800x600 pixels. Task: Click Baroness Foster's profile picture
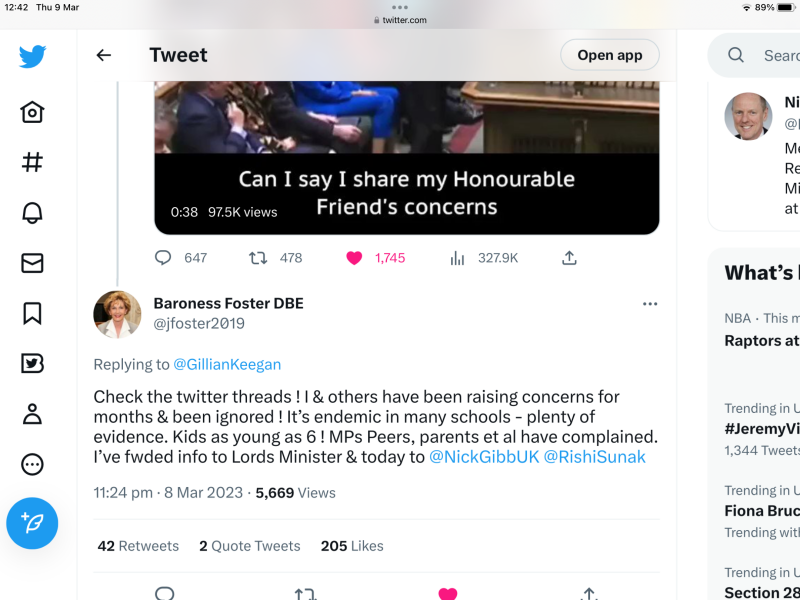click(117, 314)
